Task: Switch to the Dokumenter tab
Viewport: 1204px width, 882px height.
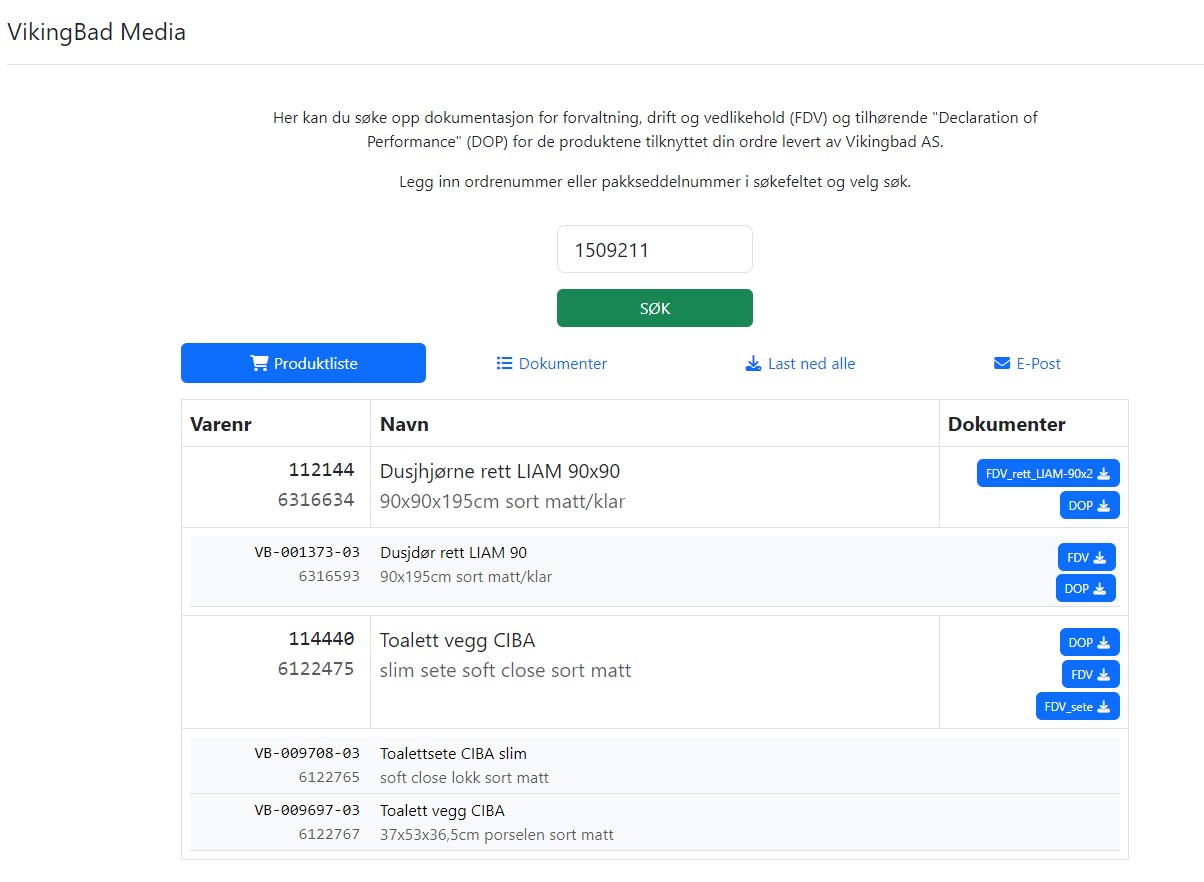Action: [x=552, y=364]
